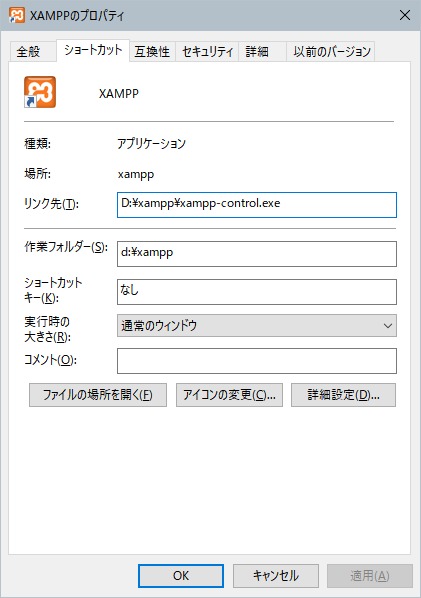Focus the ショートカットキー field showing なし
Viewport: 421px width, 598px height.
click(x=257, y=292)
